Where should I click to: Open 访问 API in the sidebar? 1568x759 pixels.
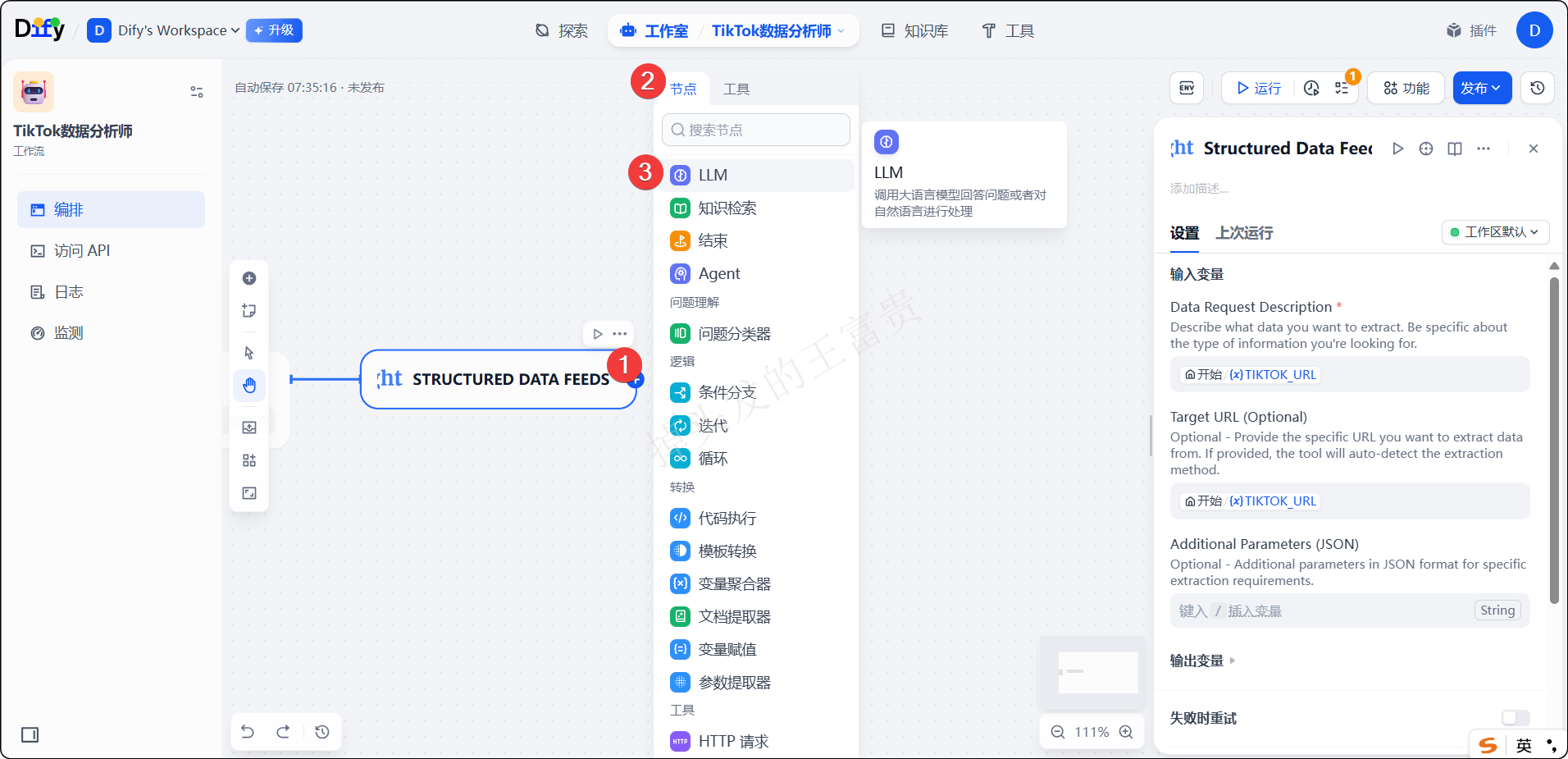pyautogui.click(x=111, y=250)
